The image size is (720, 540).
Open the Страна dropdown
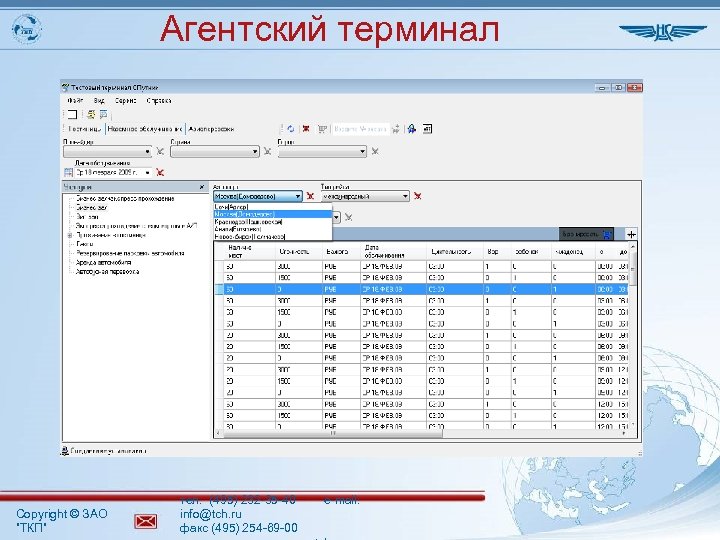tap(215, 152)
